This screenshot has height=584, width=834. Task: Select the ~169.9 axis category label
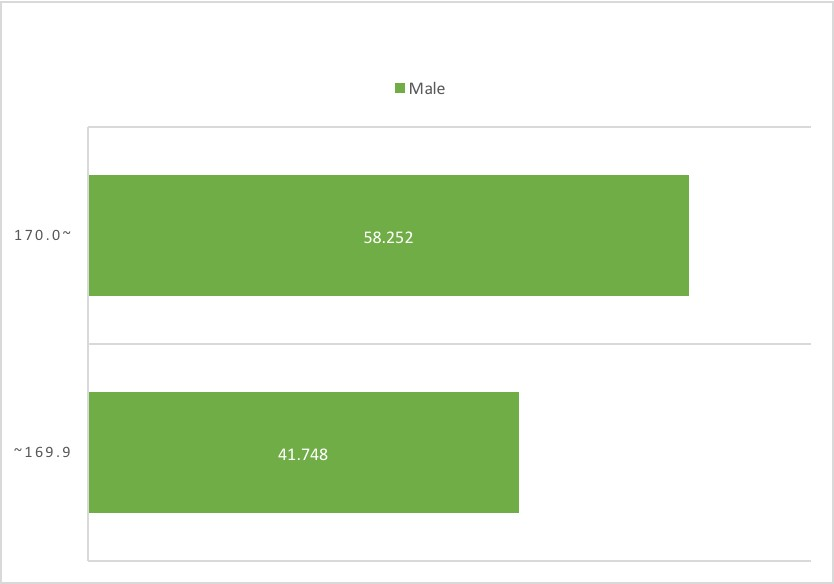43,452
